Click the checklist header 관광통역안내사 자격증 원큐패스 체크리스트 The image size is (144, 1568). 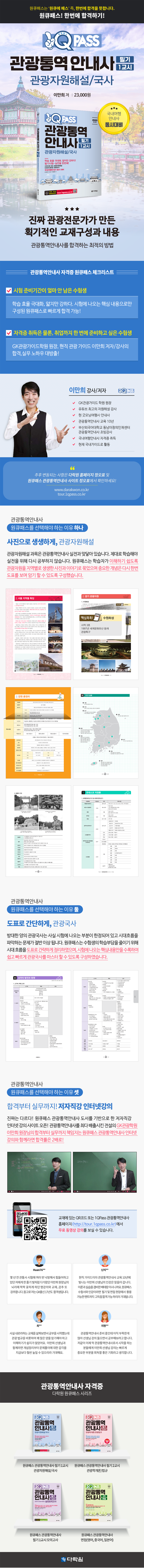tap(72, 272)
